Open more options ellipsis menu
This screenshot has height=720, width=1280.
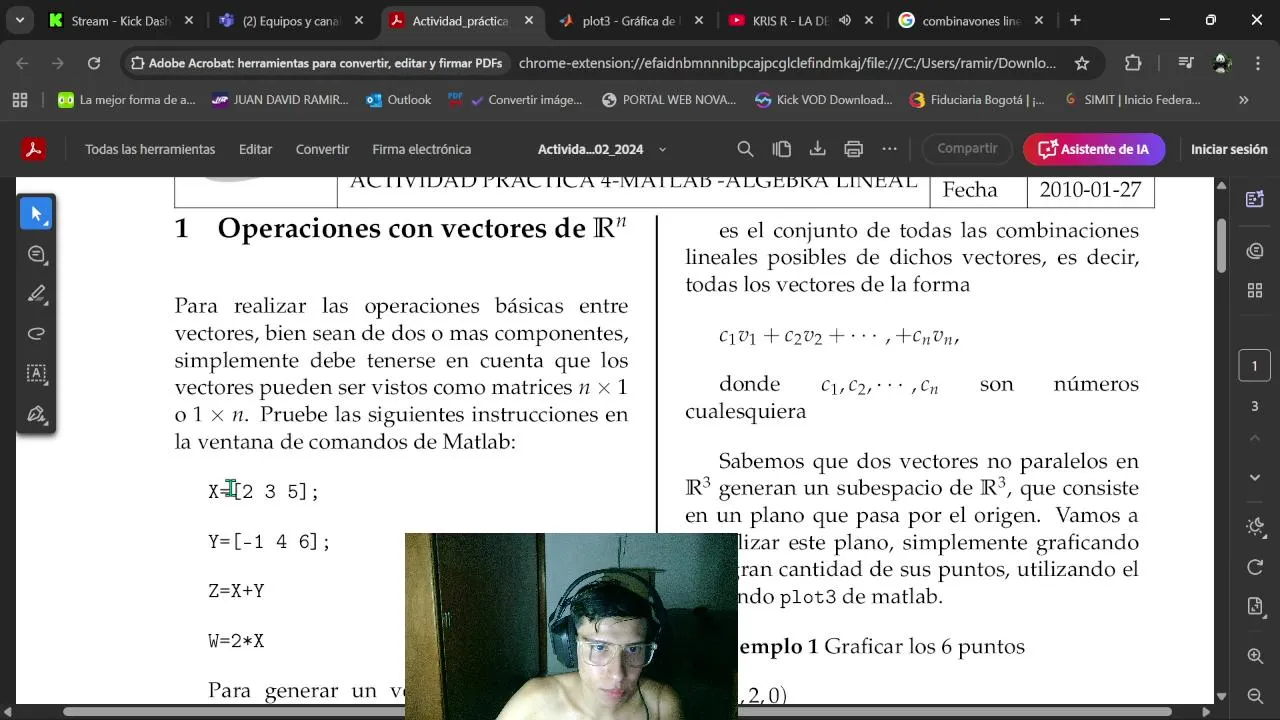pos(889,149)
